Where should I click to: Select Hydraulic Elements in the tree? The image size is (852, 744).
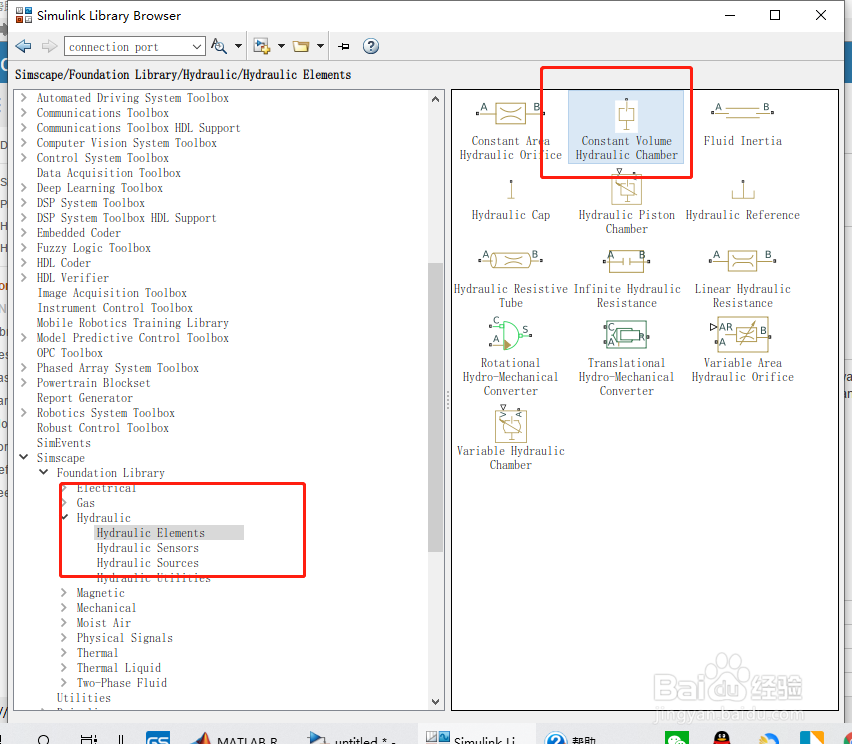point(151,533)
